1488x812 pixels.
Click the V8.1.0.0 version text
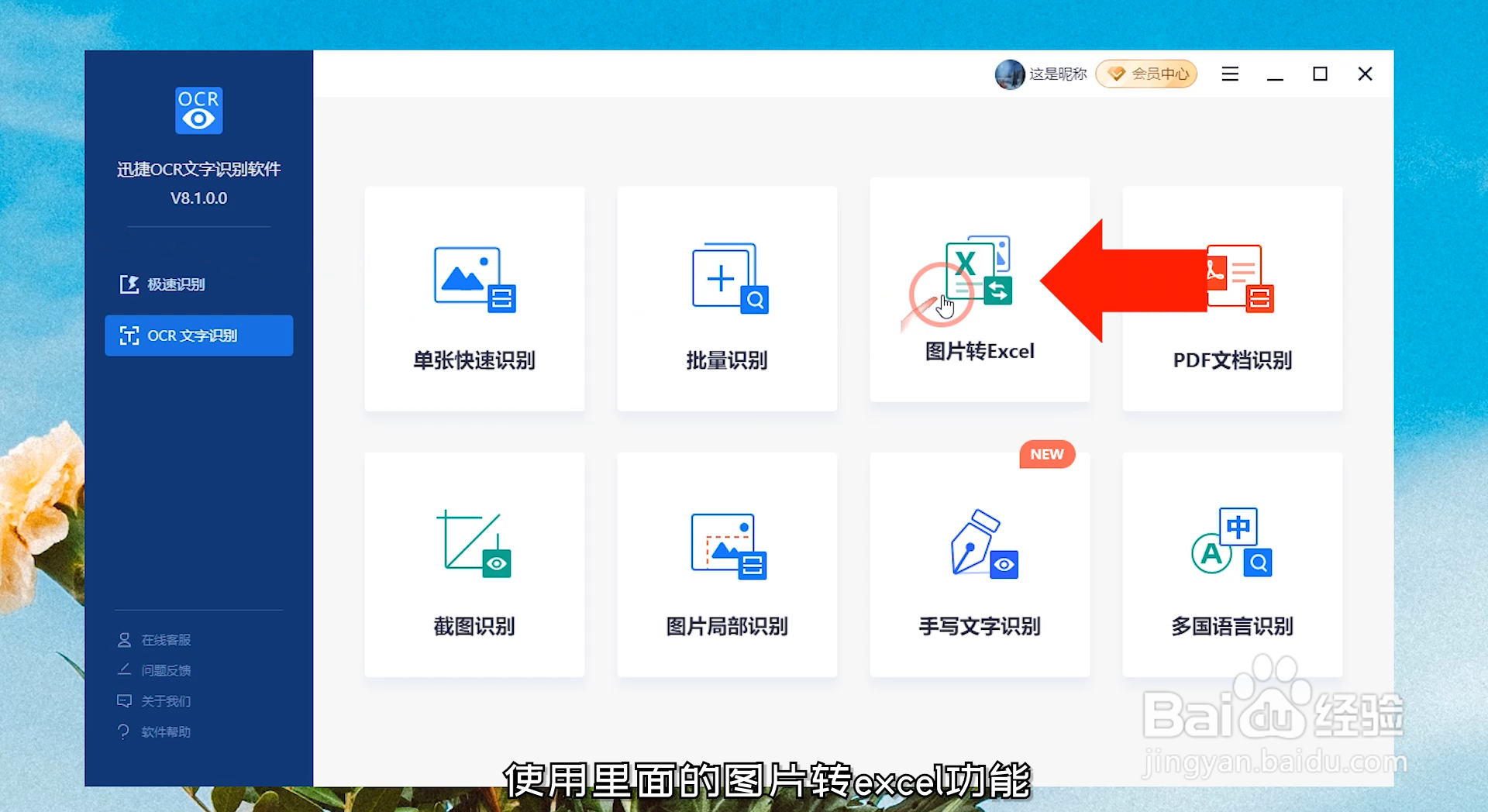click(199, 198)
